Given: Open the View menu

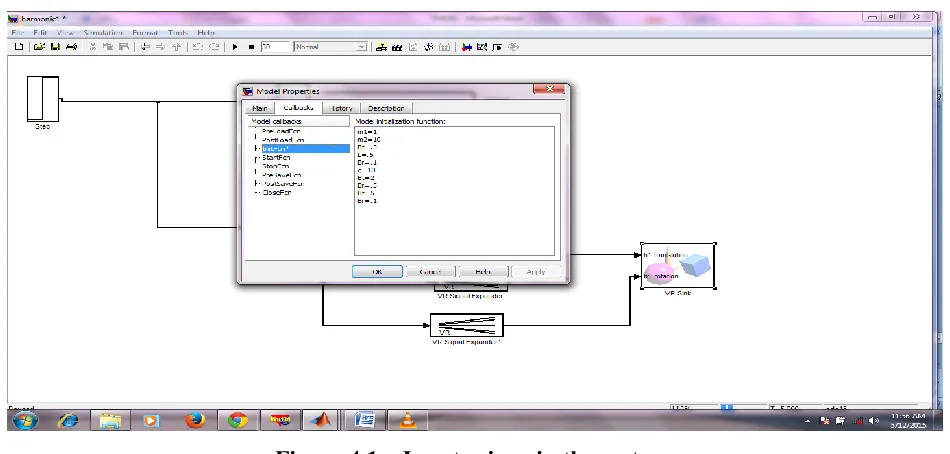Looking at the screenshot, I should pyautogui.click(x=65, y=33).
